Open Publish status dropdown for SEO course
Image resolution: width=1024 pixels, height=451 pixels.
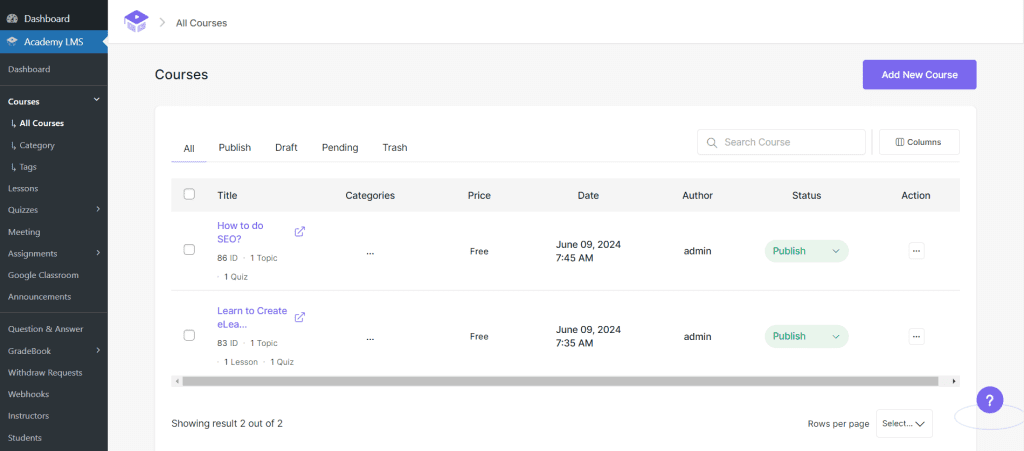[x=806, y=251]
